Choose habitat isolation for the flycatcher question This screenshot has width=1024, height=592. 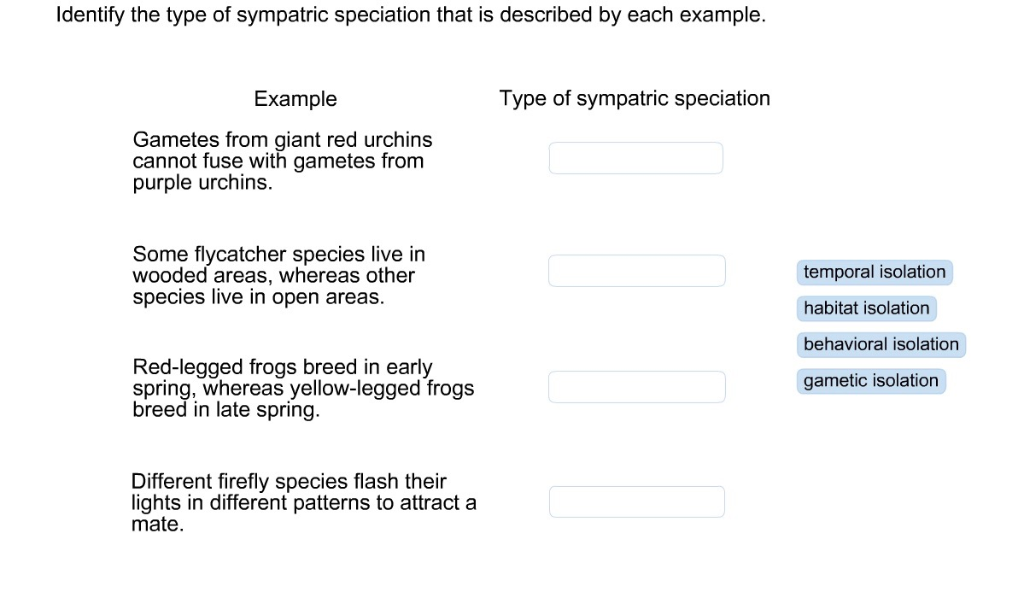pyautogui.click(x=866, y=308)
